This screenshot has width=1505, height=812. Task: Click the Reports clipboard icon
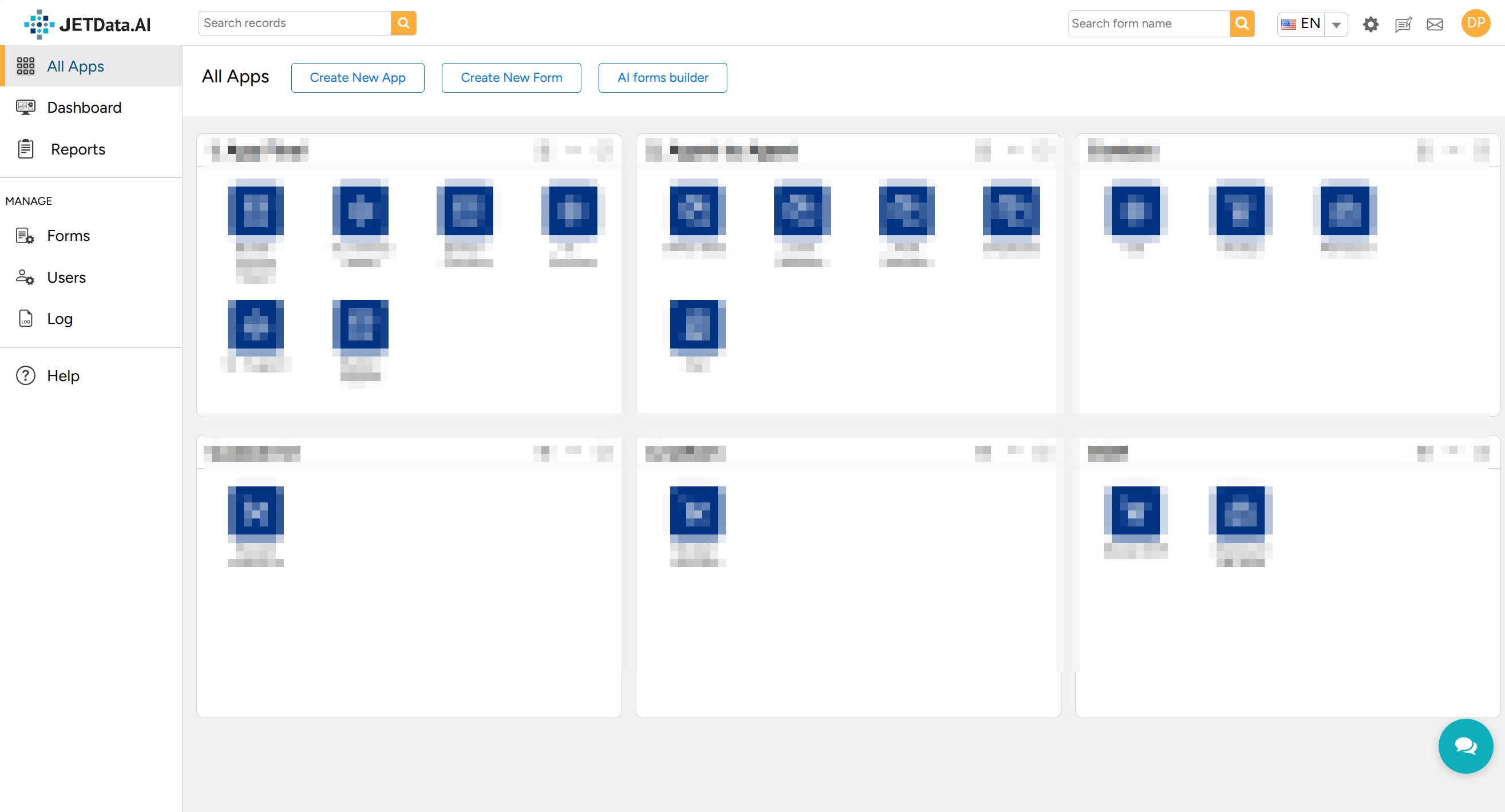click(x=26, y=149)
